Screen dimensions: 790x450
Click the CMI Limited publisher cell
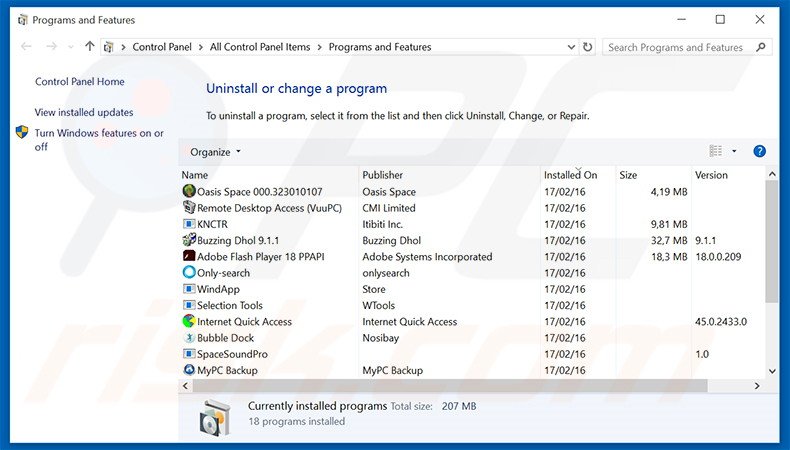[389, 208]
